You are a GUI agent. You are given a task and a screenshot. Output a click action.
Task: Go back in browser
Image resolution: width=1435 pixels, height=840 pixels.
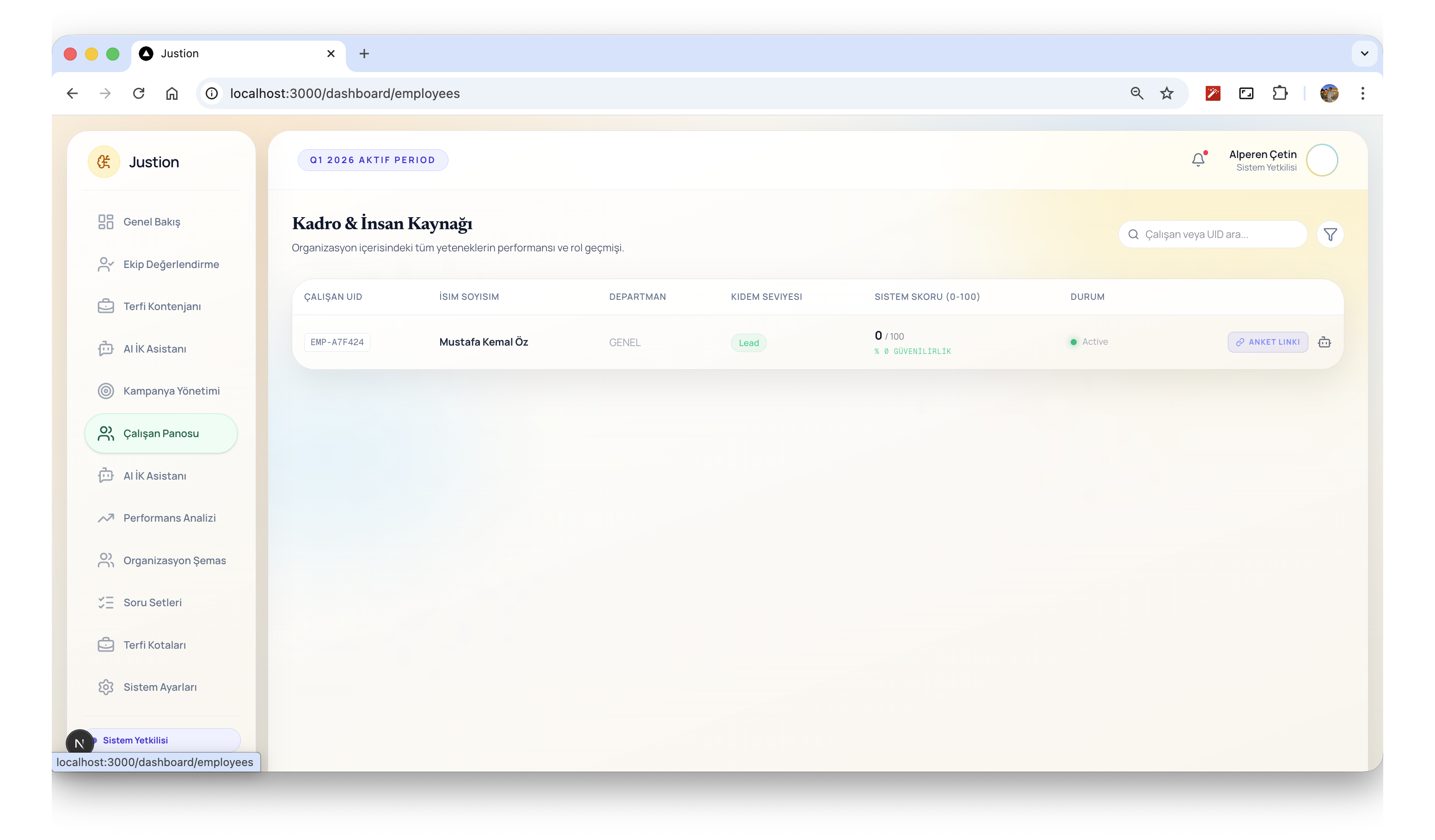click(72, 93)
